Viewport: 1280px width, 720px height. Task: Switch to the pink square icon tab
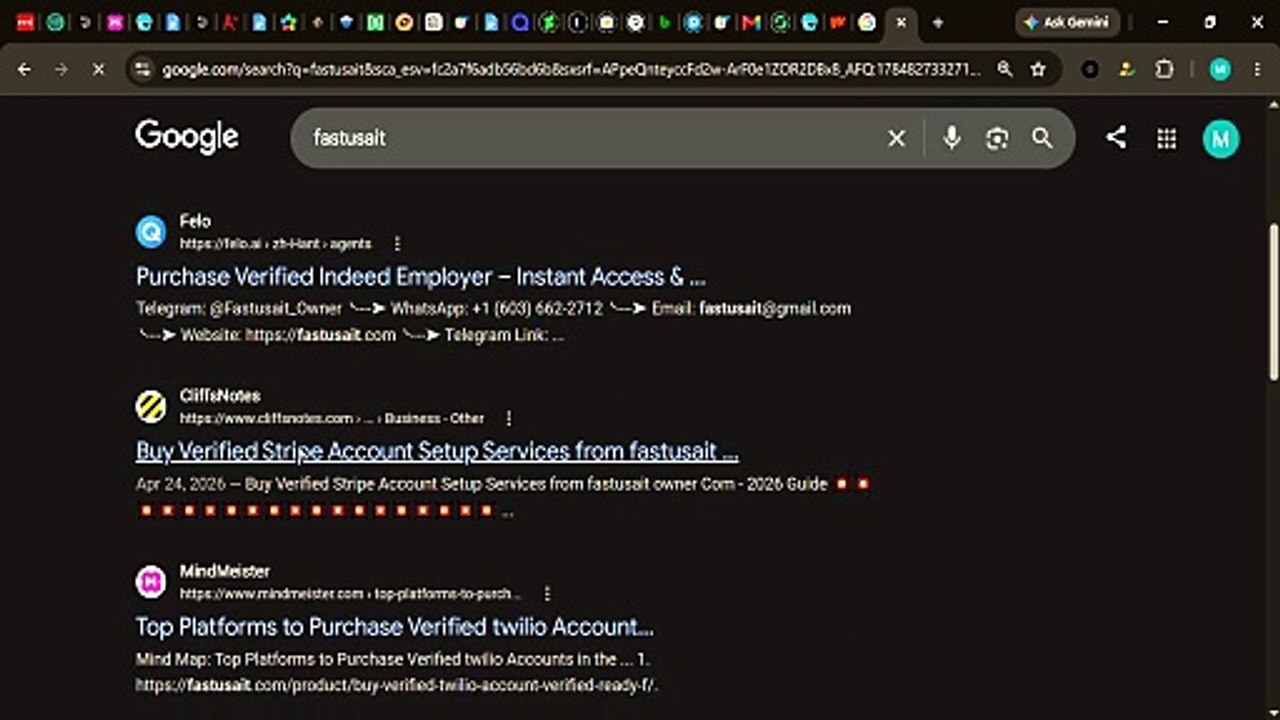(114, 22)
